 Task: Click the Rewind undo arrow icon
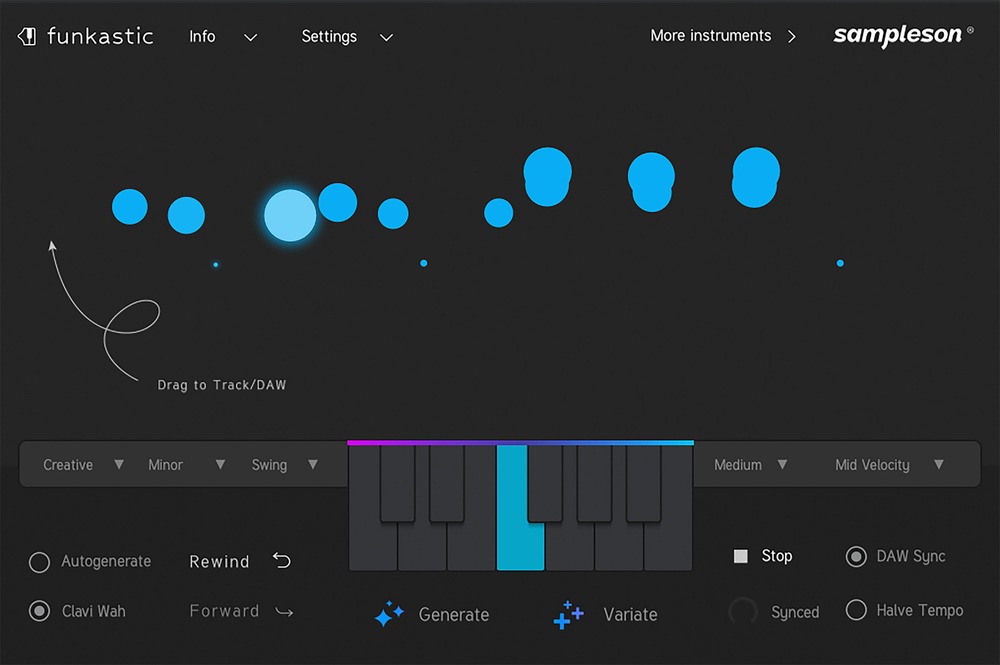282,560
